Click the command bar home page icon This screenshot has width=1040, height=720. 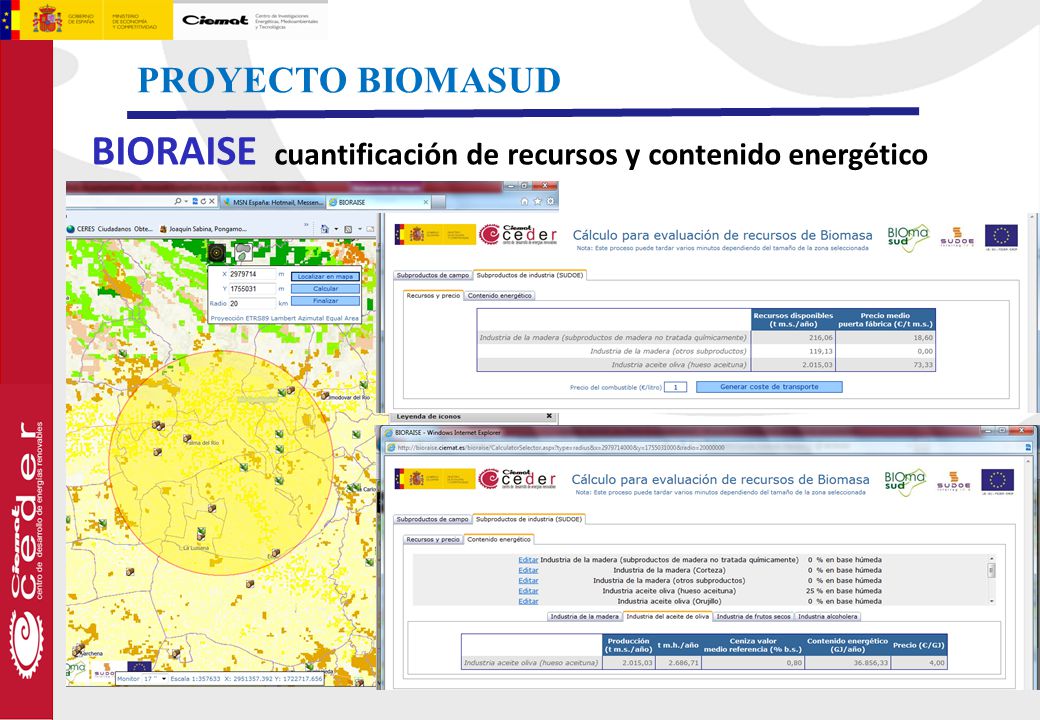(325, 229)
